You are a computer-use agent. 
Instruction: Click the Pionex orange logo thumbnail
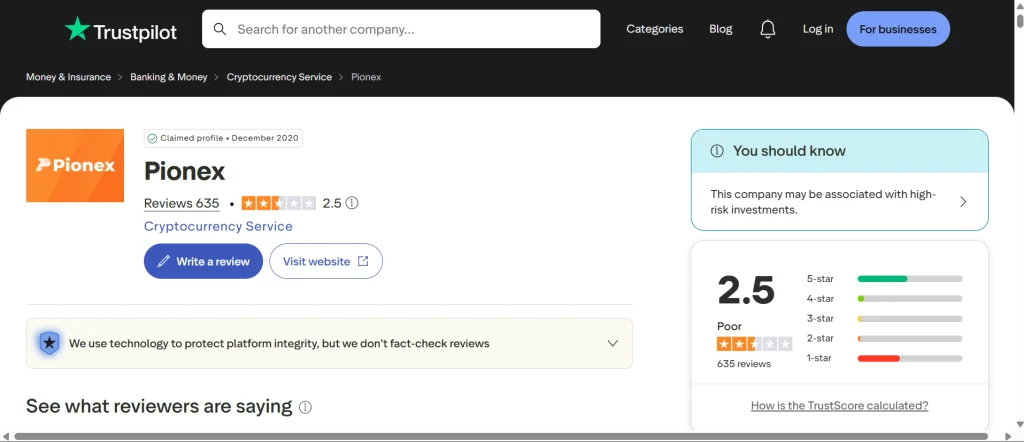pos(75,166)
